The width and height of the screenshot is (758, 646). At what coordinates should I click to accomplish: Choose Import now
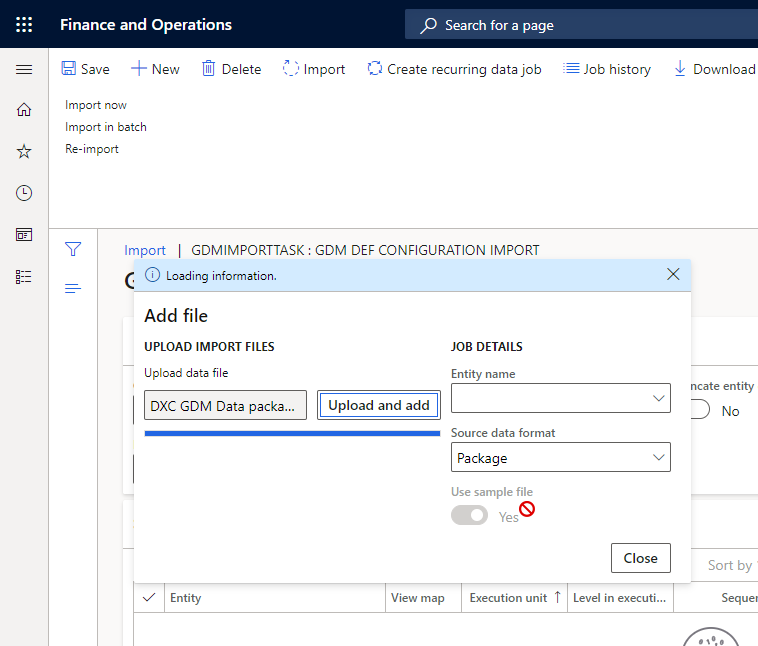click(x=96, y=105)
